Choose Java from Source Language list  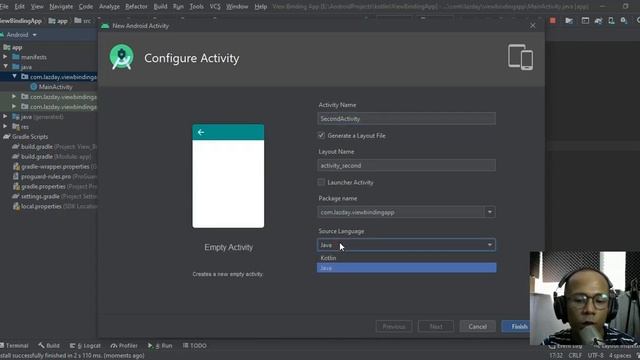click(407, 268)
